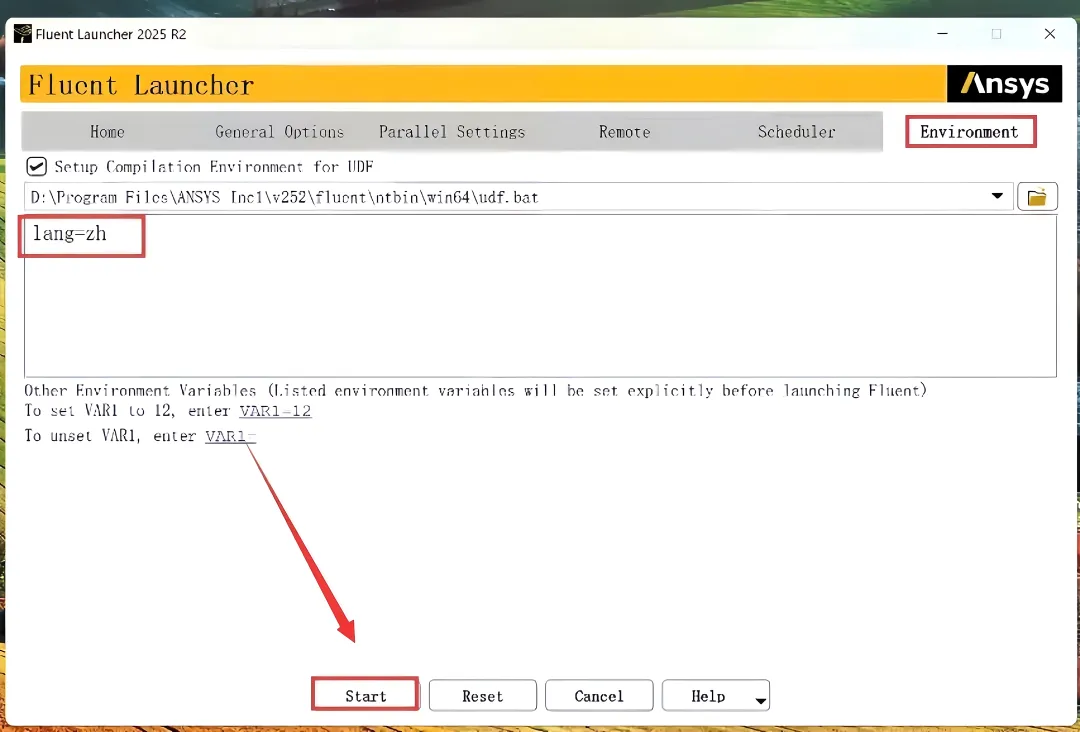Click the Start button
The width and height of the screenshot is (1080, 732).
click(366, 695)
